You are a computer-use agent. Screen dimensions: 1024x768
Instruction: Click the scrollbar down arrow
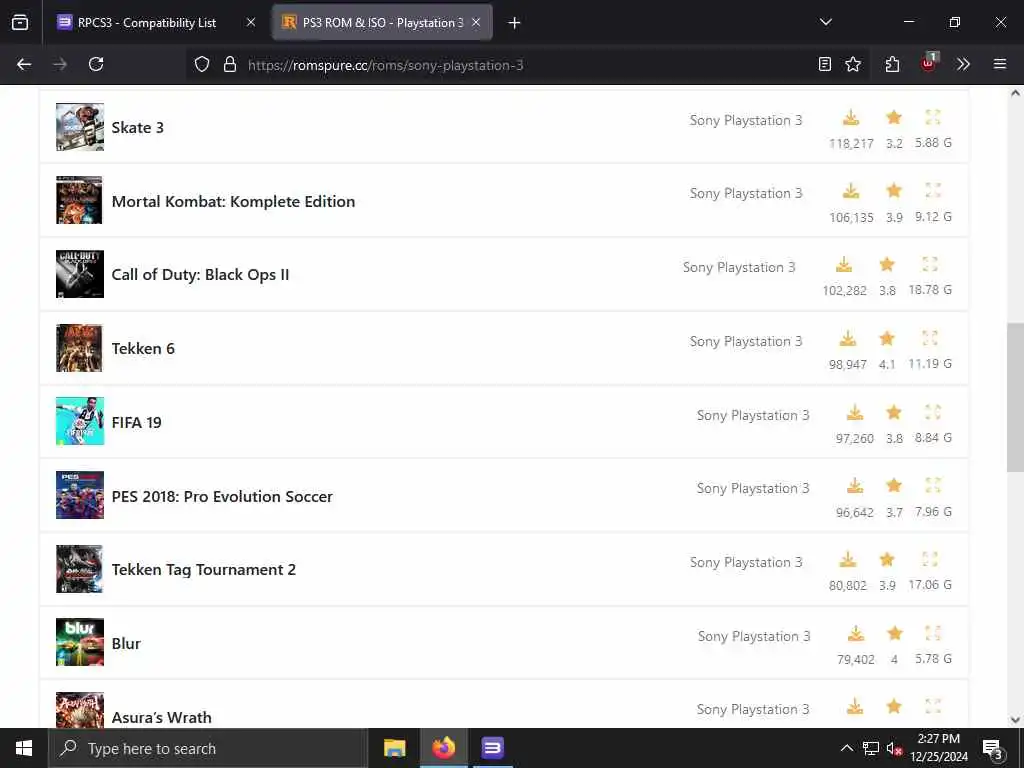(1015, 720)
